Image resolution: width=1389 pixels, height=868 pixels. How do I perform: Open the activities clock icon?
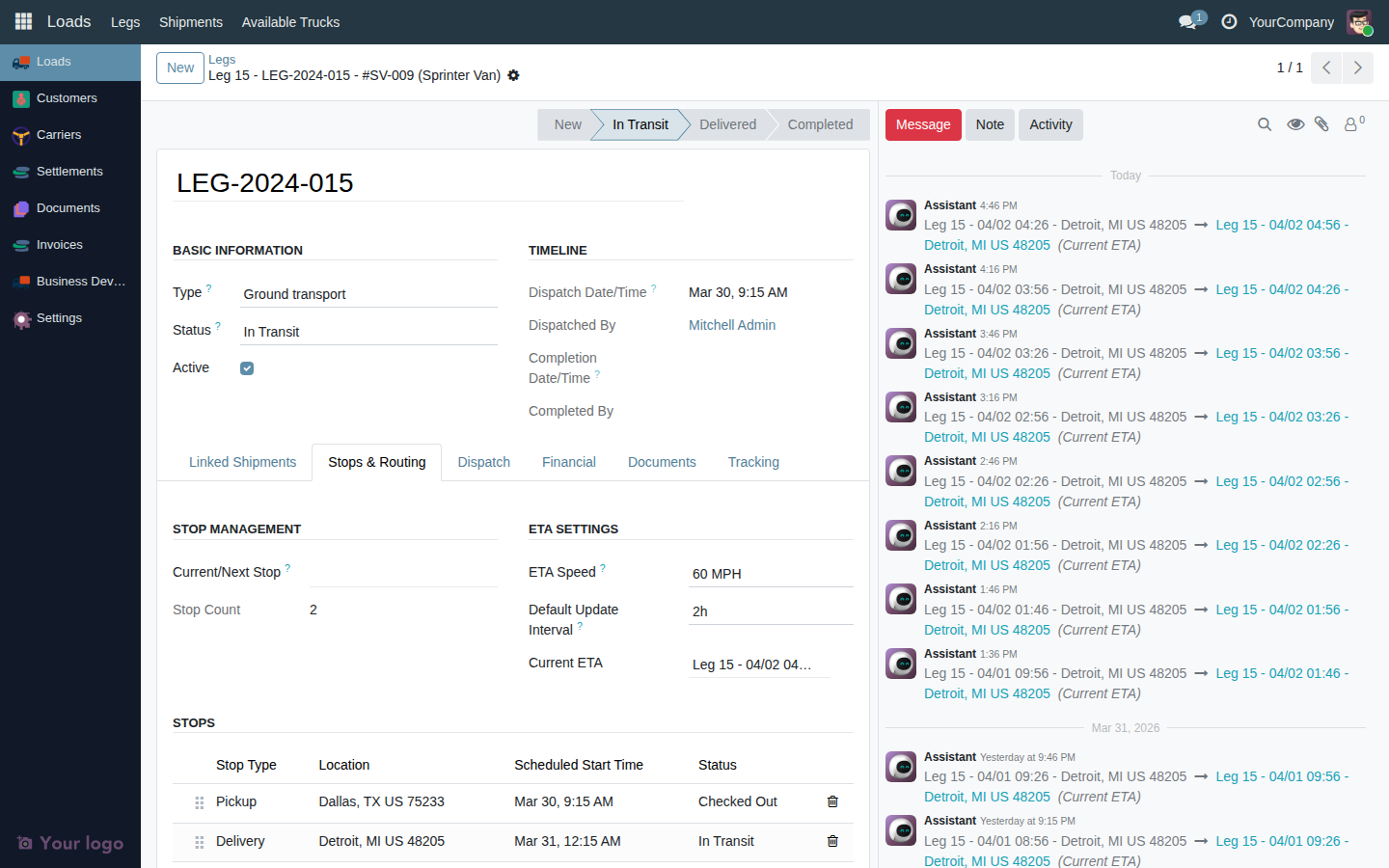[1229, 21]
